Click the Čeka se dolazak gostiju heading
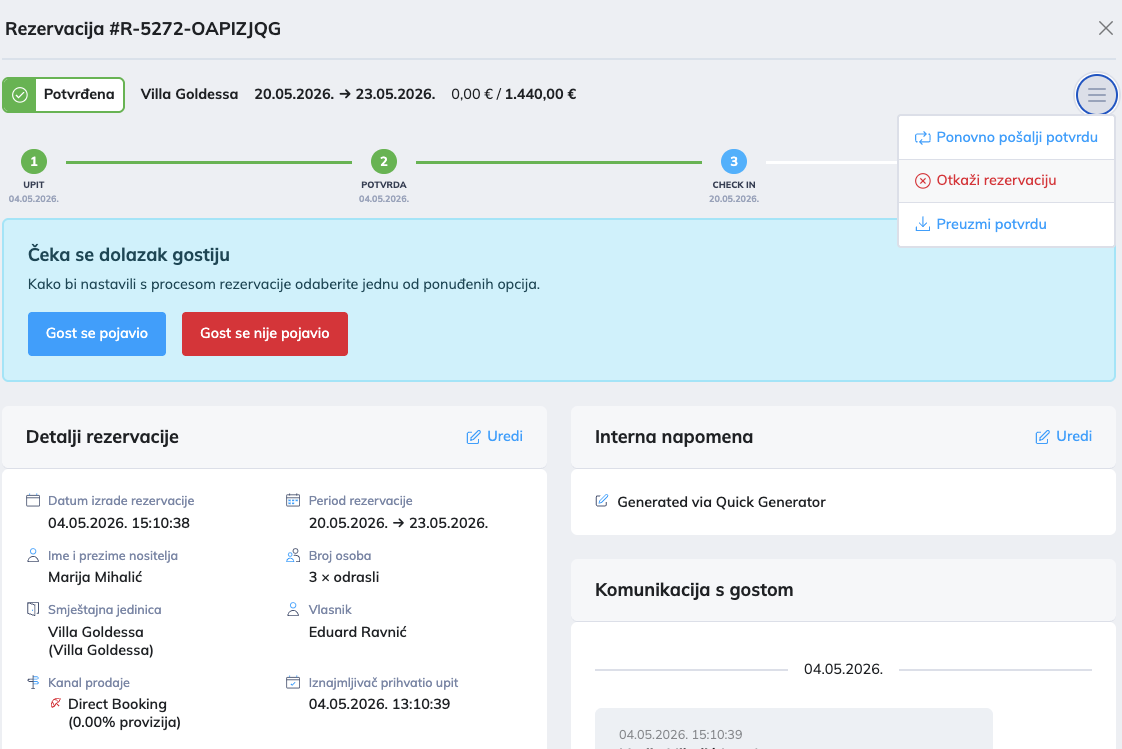This screenshot has width=1122, height=749. tap(129, 255)
